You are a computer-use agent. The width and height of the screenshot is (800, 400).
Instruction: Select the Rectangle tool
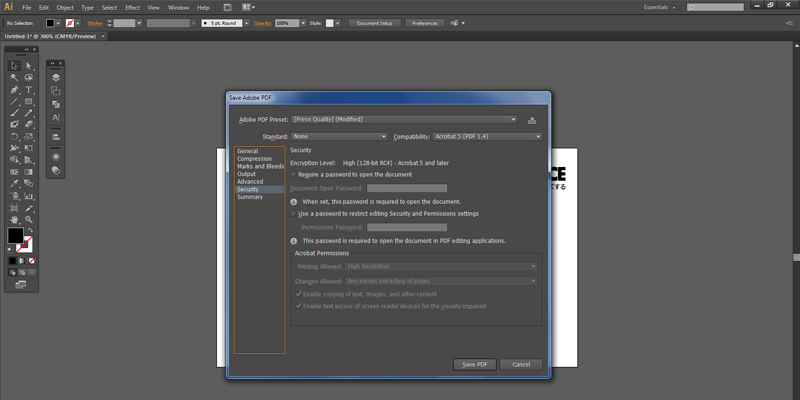point(29,101)
